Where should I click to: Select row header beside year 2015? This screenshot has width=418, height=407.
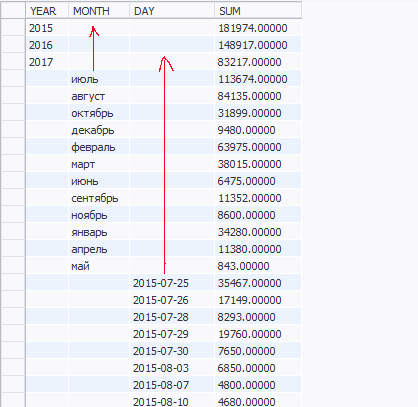pos(13,28)
